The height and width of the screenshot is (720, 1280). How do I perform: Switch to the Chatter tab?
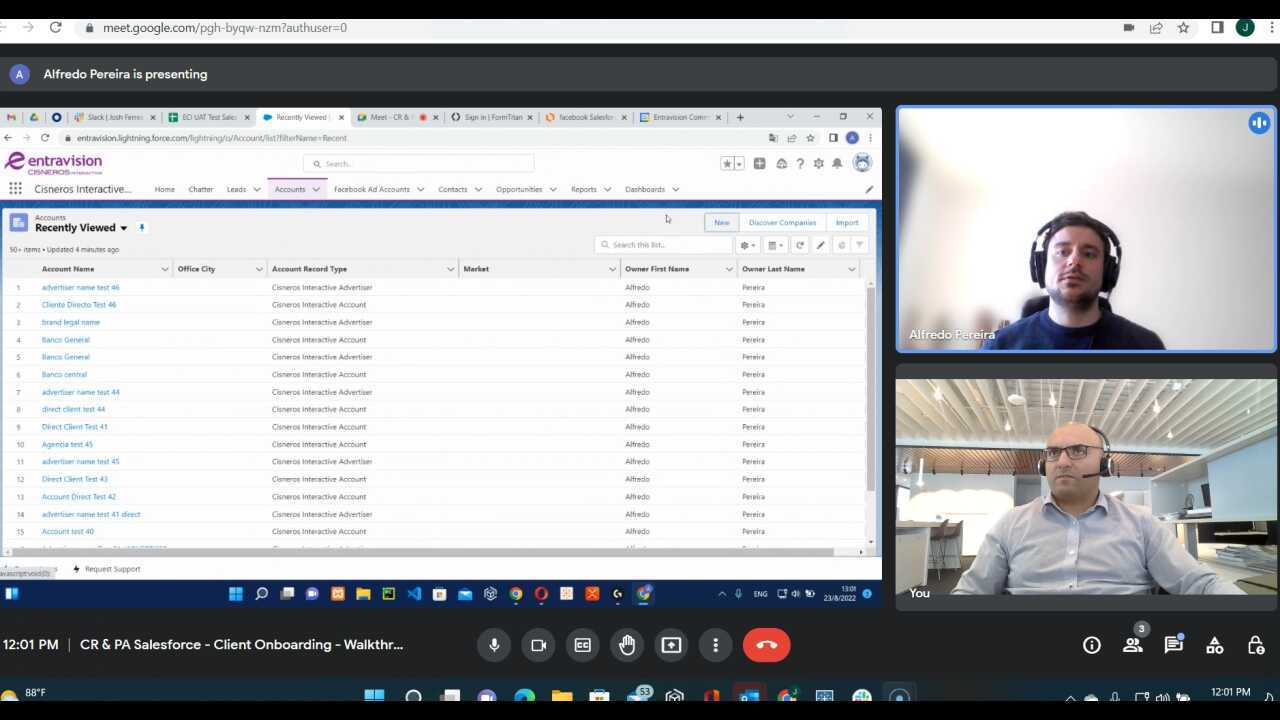point(200,189)
